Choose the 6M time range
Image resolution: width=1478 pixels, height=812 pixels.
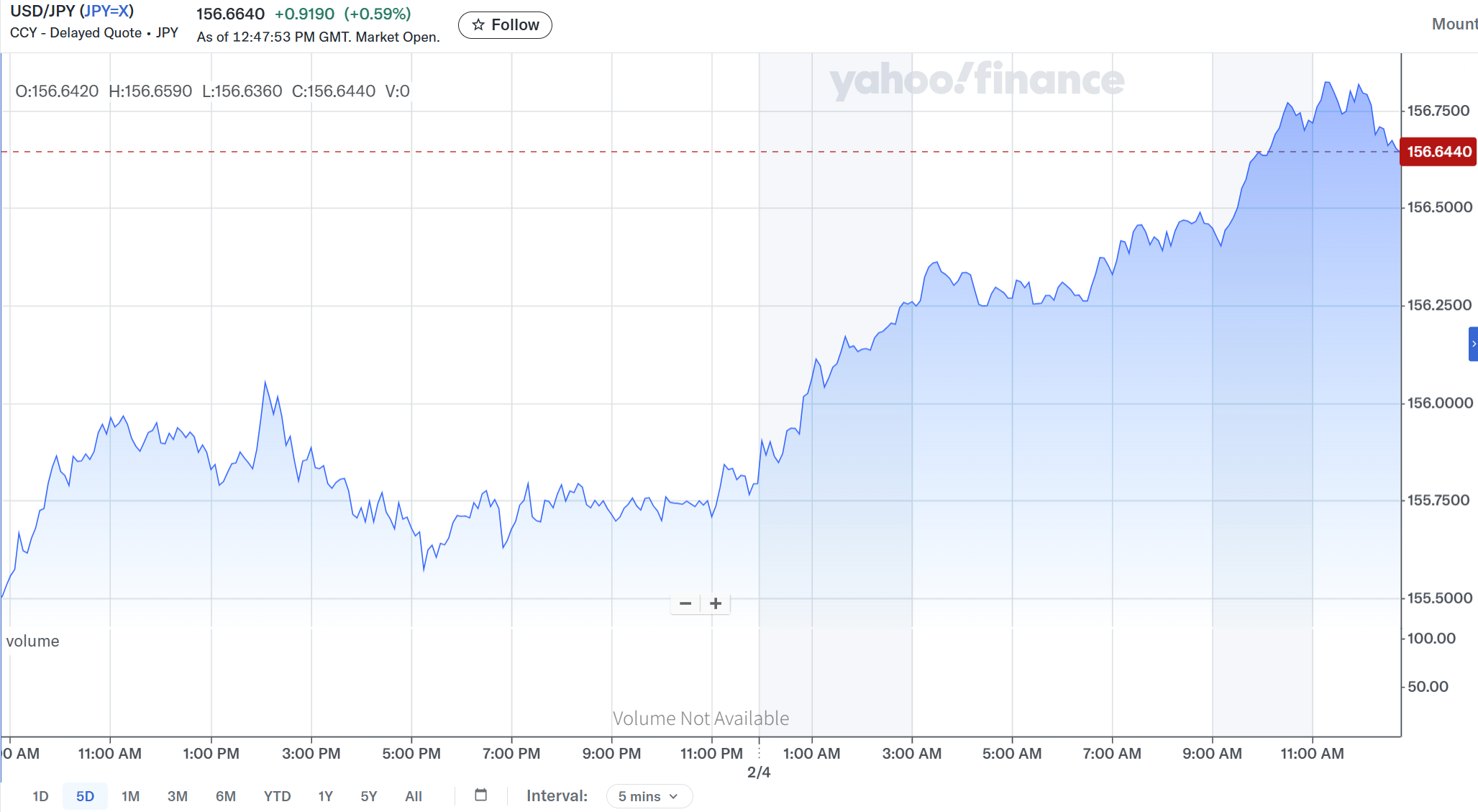tap(225, 796)
